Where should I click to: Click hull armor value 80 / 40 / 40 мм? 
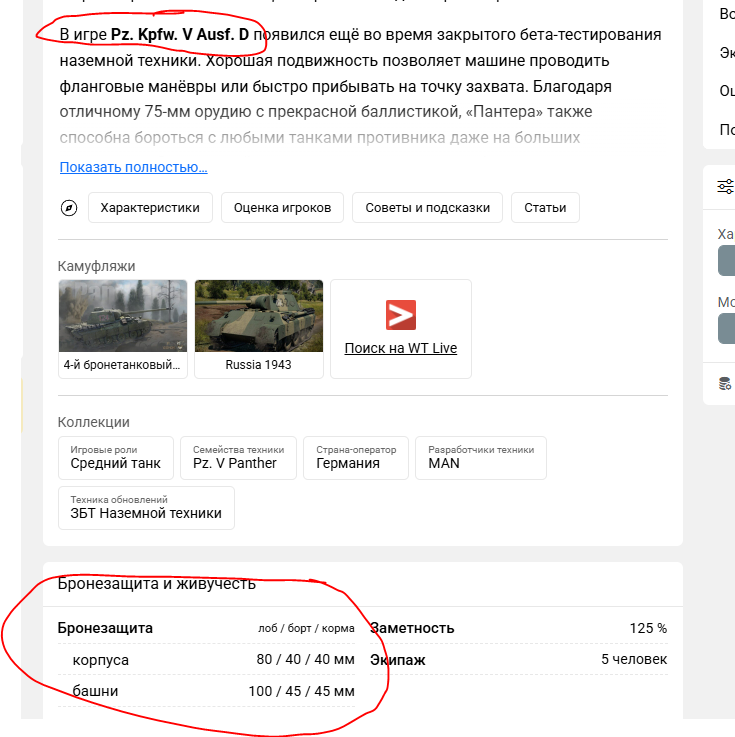click(x=305, y=659)
